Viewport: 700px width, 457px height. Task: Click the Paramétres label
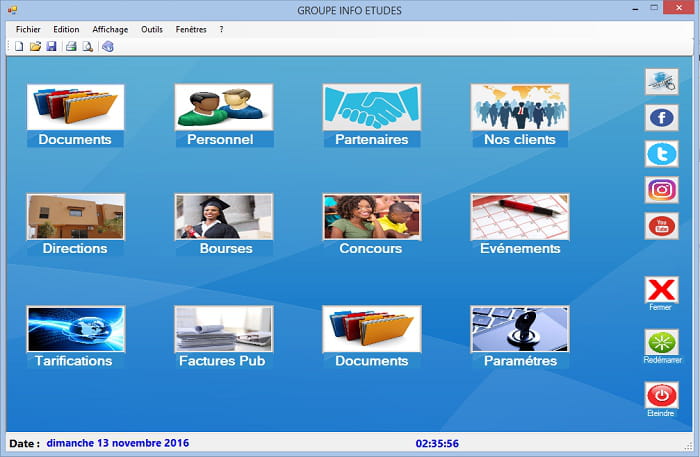click(521, 361)
